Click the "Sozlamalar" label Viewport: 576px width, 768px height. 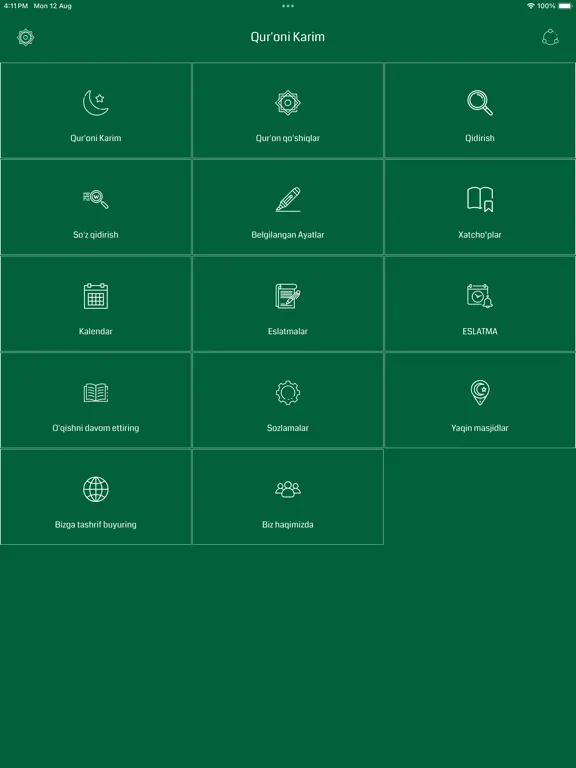[x=288, y=428]
